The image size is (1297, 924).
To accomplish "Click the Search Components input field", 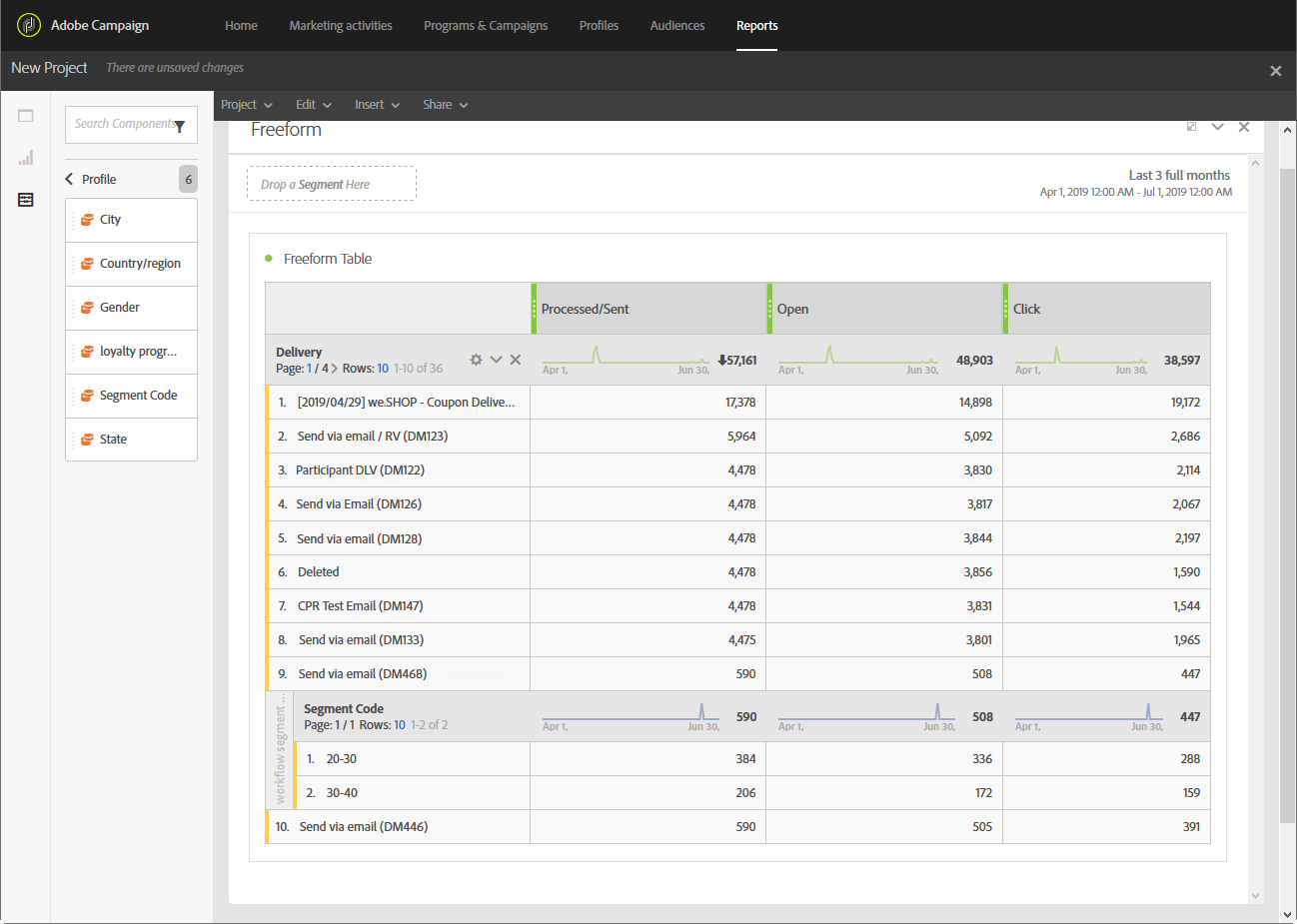I will point(122,125).
